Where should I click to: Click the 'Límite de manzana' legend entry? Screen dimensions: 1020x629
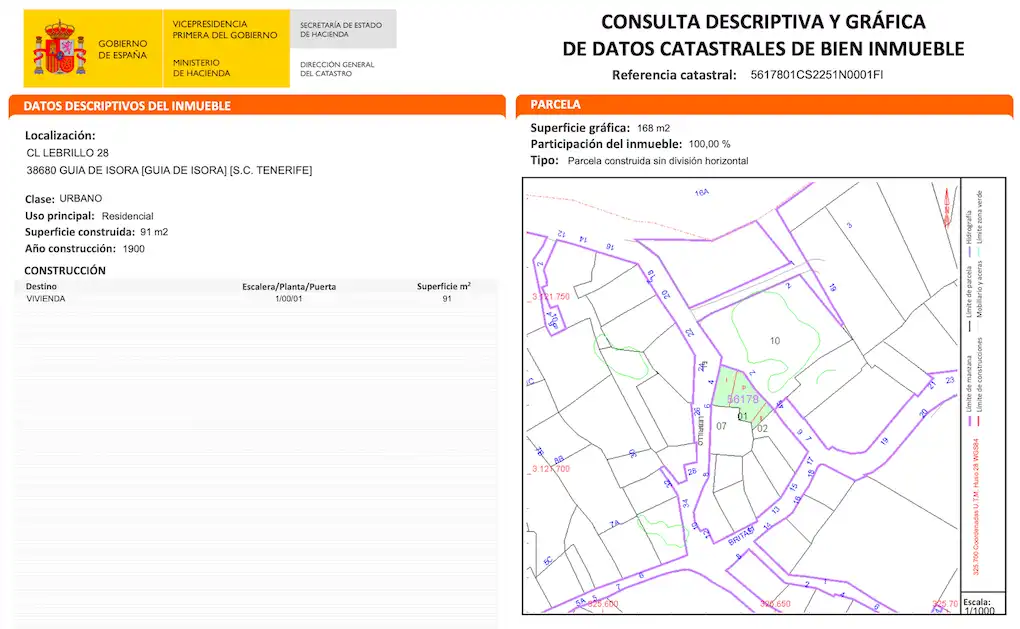[x=969, y=389]
